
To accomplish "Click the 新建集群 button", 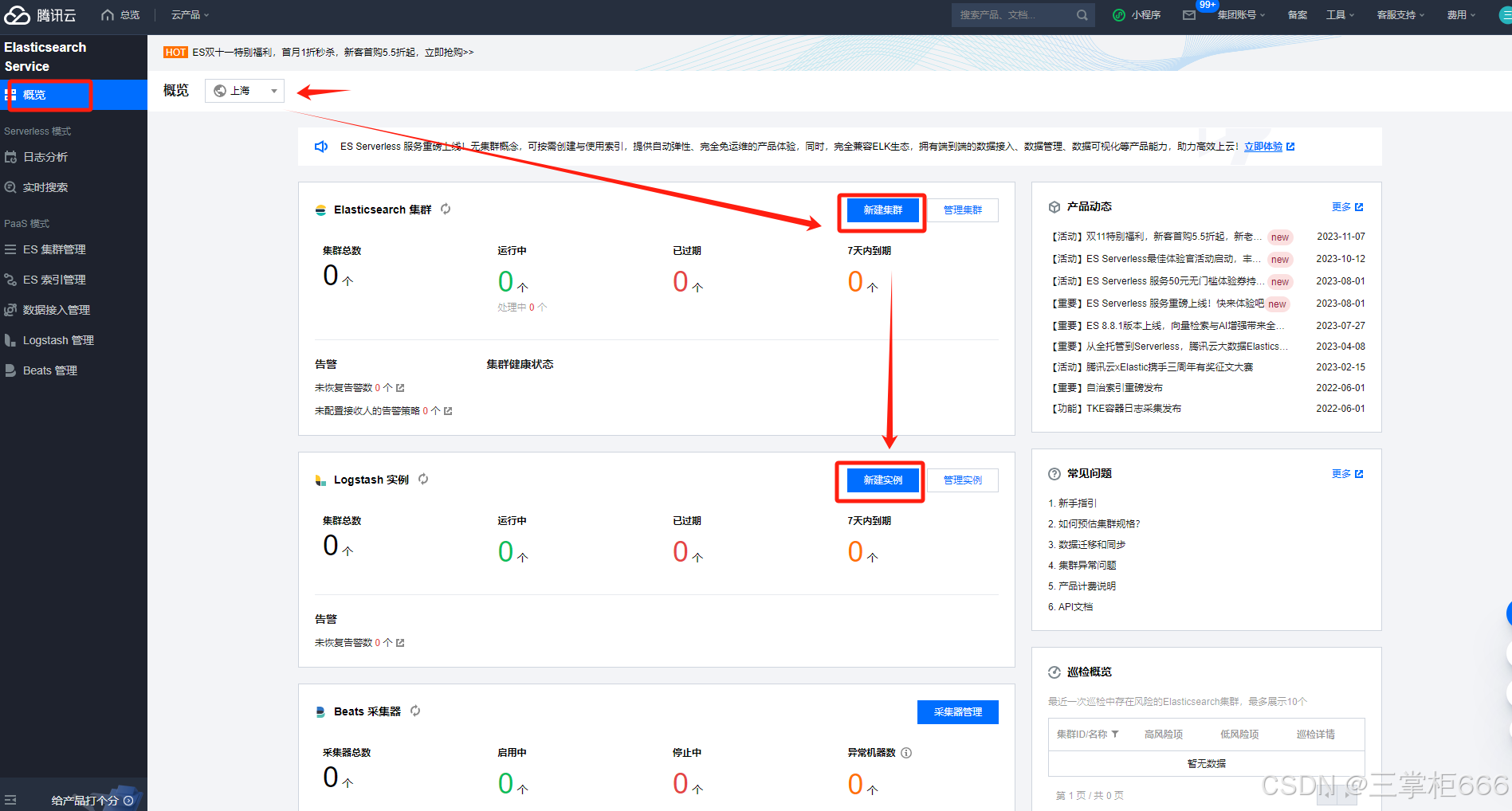I will point(882,210).
